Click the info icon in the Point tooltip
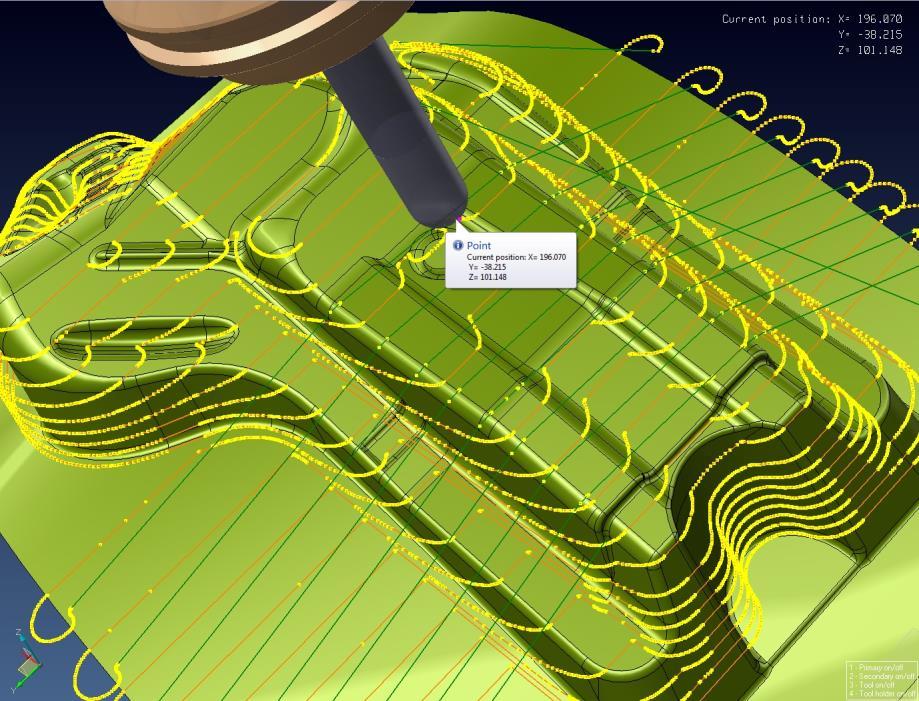 pyautogui.click(x=458, y=245)
